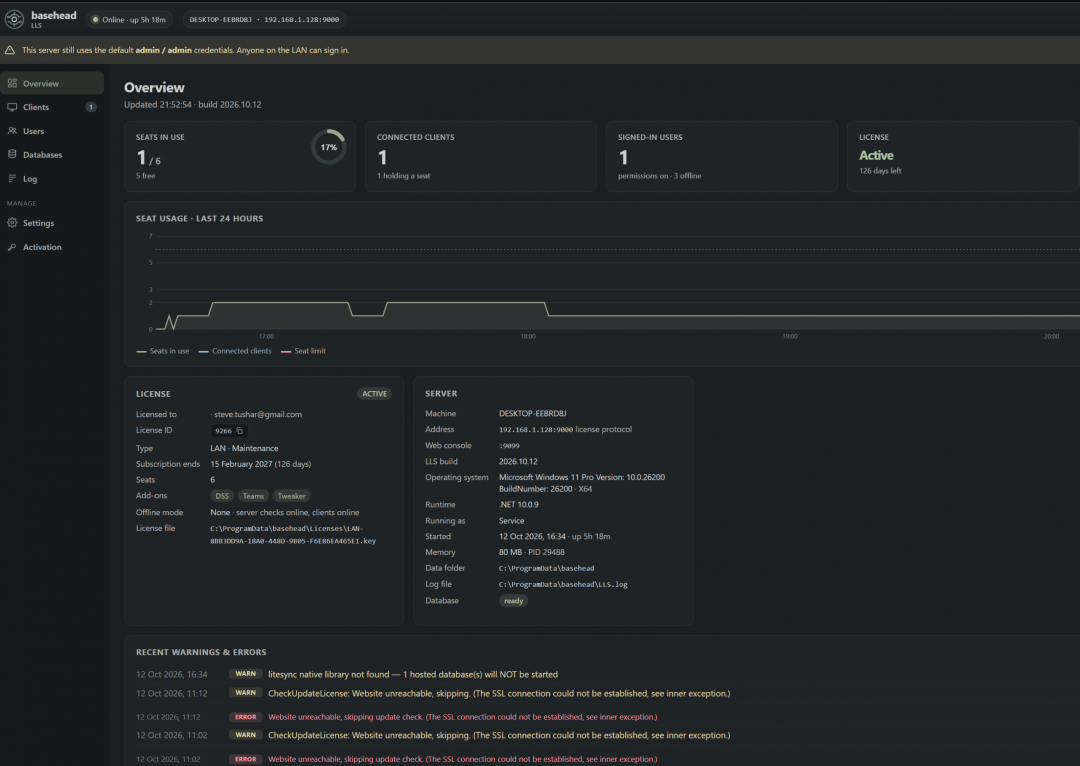
Task: Click the Data folder path value
Action: pyautogui.click(x=546, y=568)
